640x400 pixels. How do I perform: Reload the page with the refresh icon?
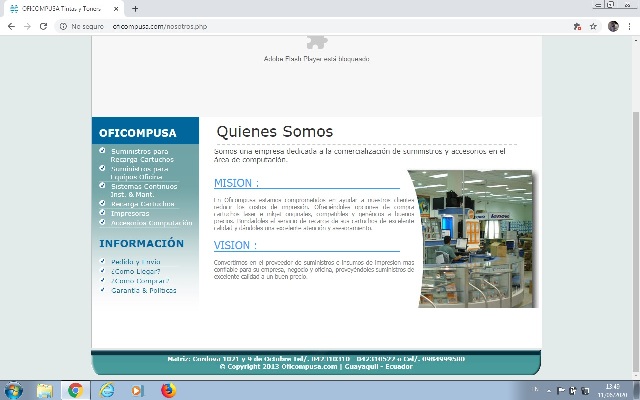[43, 27]
